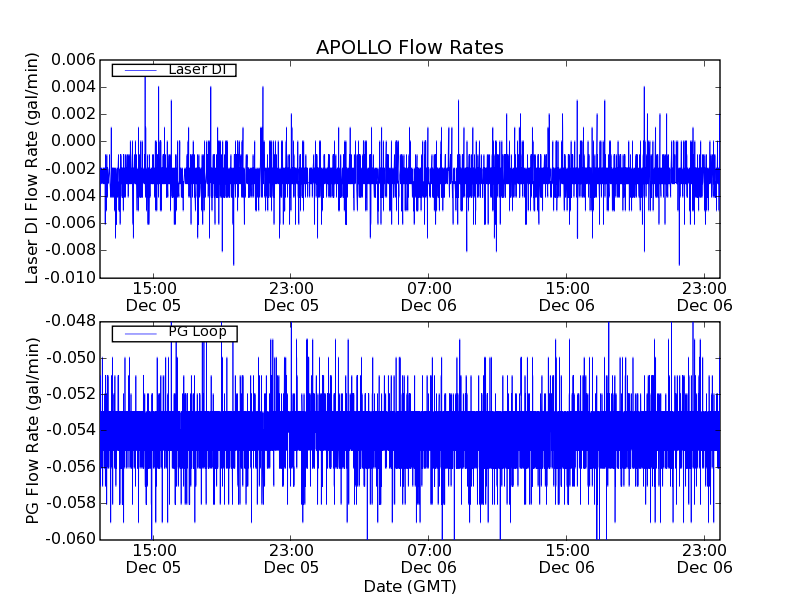Click the 0.000 tick label on top plot
This screenshot has height=600, width=800.
pos(73,141)
